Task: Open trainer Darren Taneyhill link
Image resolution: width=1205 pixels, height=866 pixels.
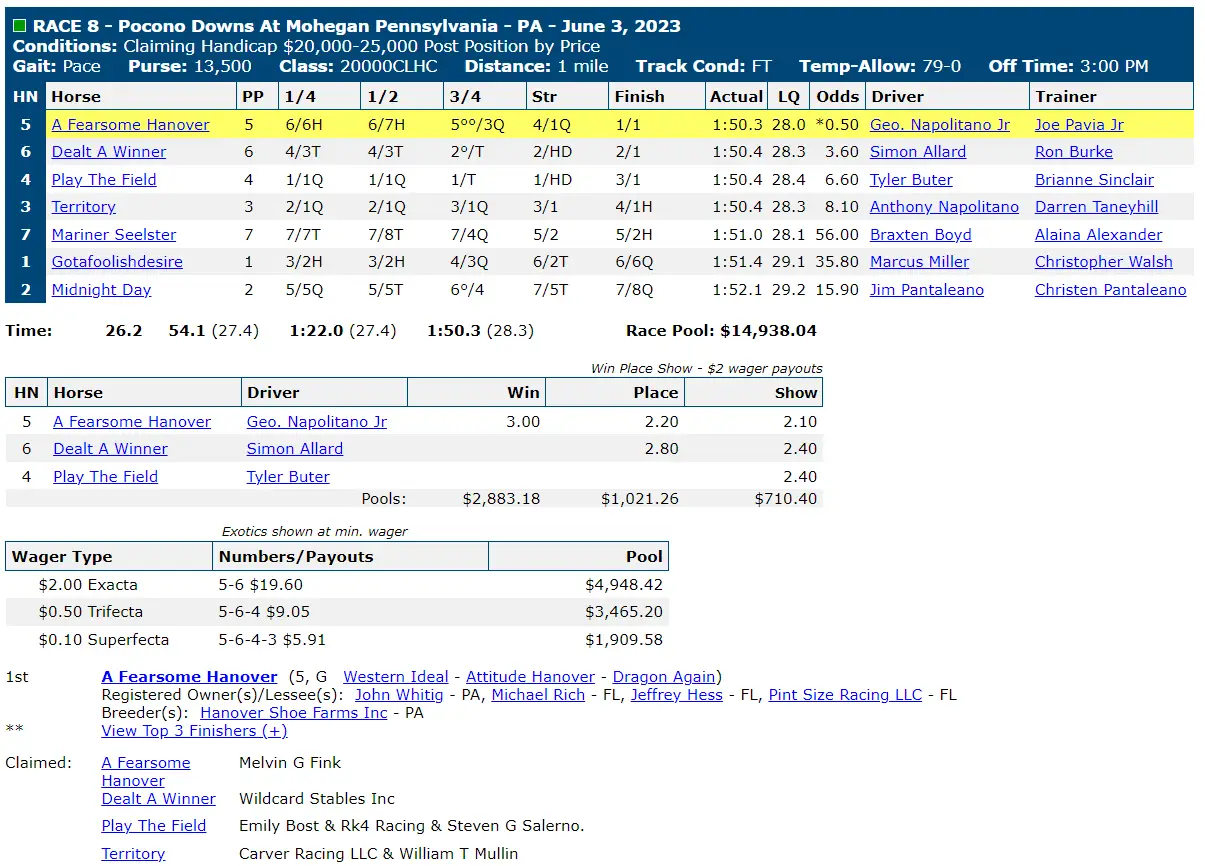Action: [x=1097, y=207]
